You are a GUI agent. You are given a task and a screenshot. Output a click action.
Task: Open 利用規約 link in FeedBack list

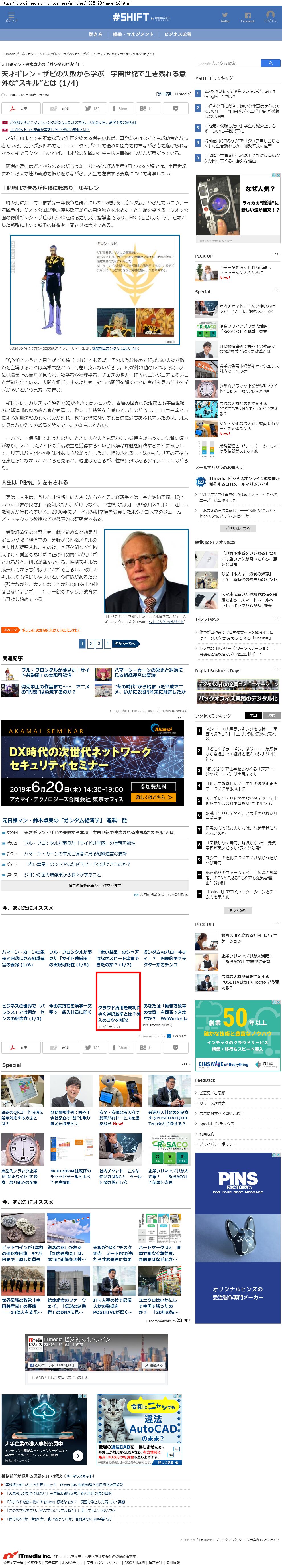[x=207, y=1134]
